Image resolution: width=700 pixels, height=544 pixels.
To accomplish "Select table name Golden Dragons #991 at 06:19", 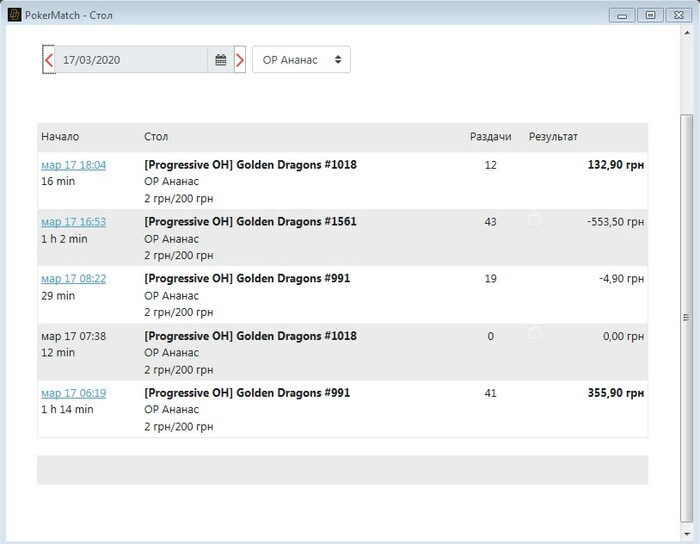I will tap(247, 393).
